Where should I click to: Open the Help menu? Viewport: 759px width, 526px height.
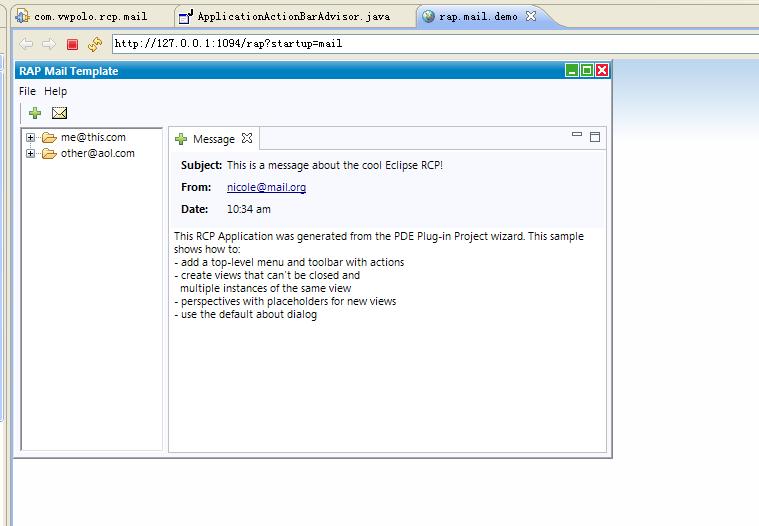click(55, 91)
